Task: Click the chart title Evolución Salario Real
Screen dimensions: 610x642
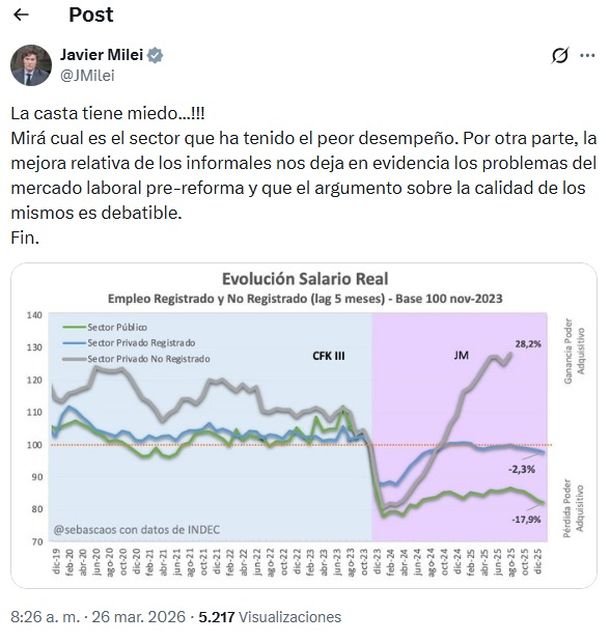Action: [304, 278]
